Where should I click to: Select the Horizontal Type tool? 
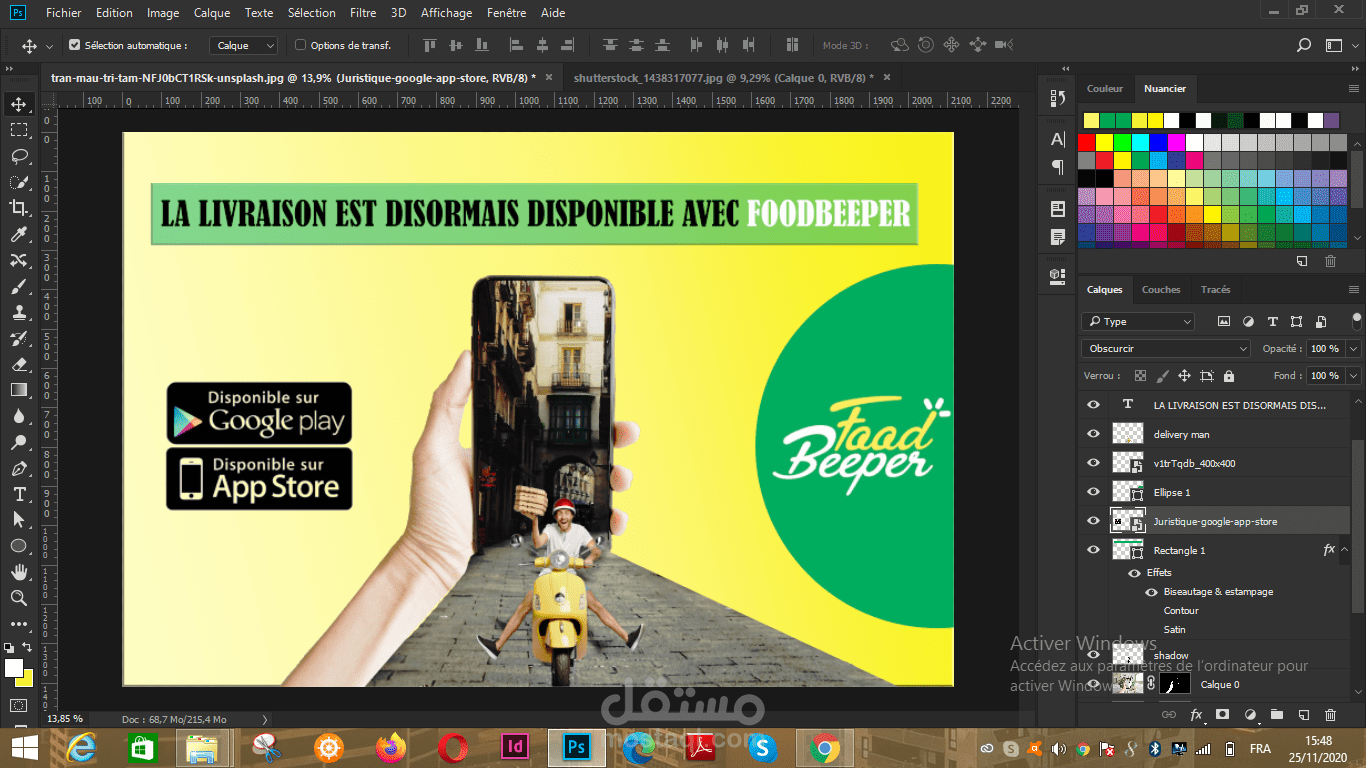[18, 494]
